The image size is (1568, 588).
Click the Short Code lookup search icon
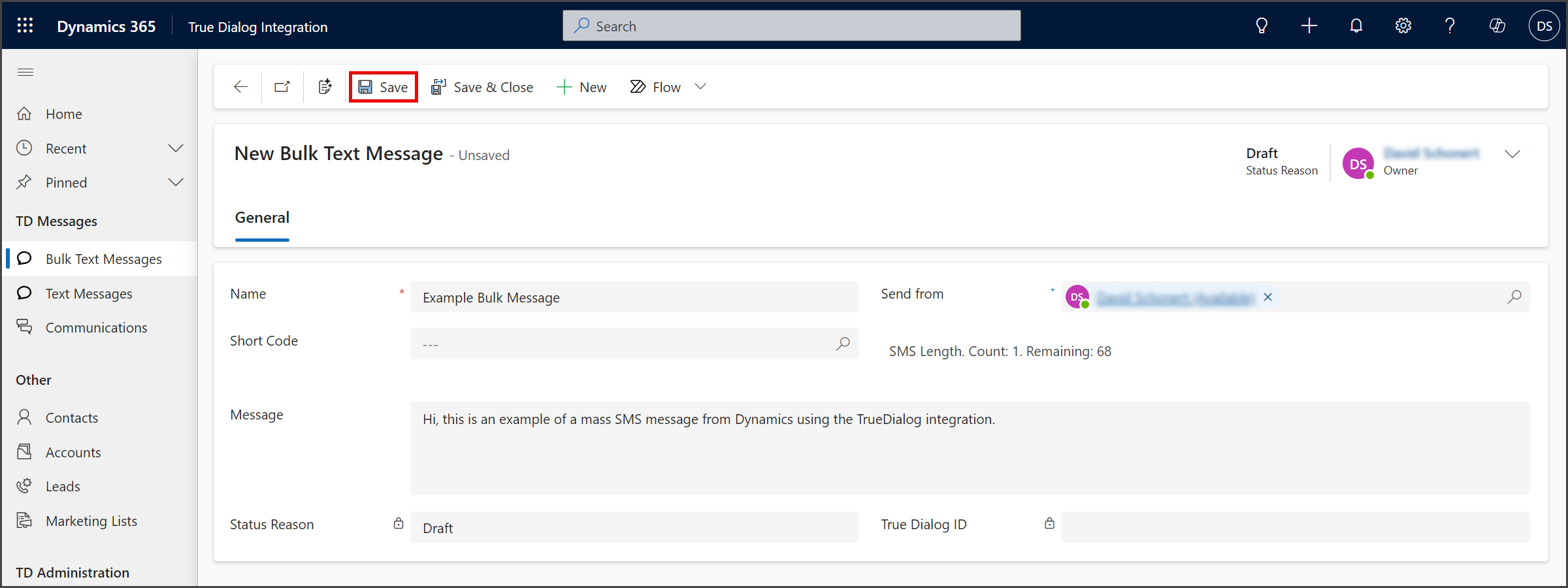coord(843,344)
